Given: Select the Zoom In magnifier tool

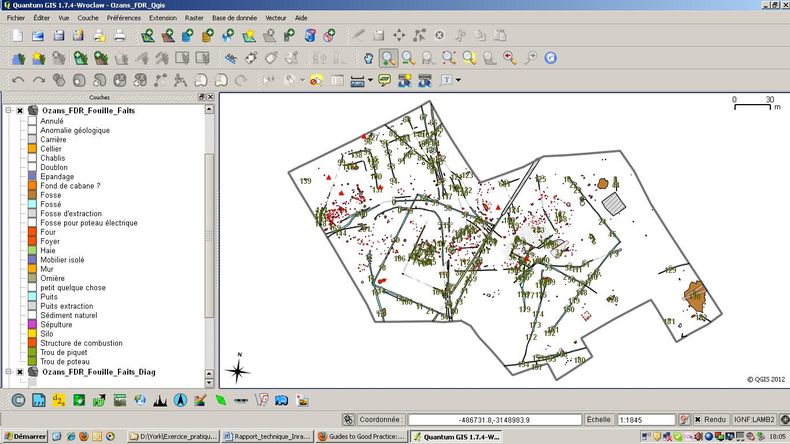Looking at the screenshot, I should (388, 58).
